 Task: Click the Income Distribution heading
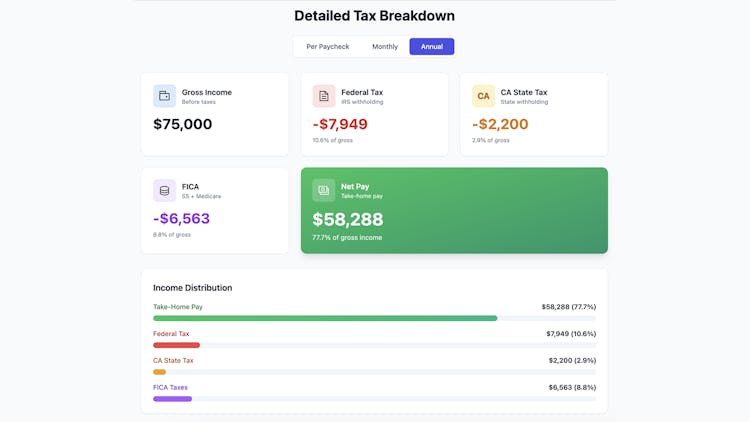point(193,288)
